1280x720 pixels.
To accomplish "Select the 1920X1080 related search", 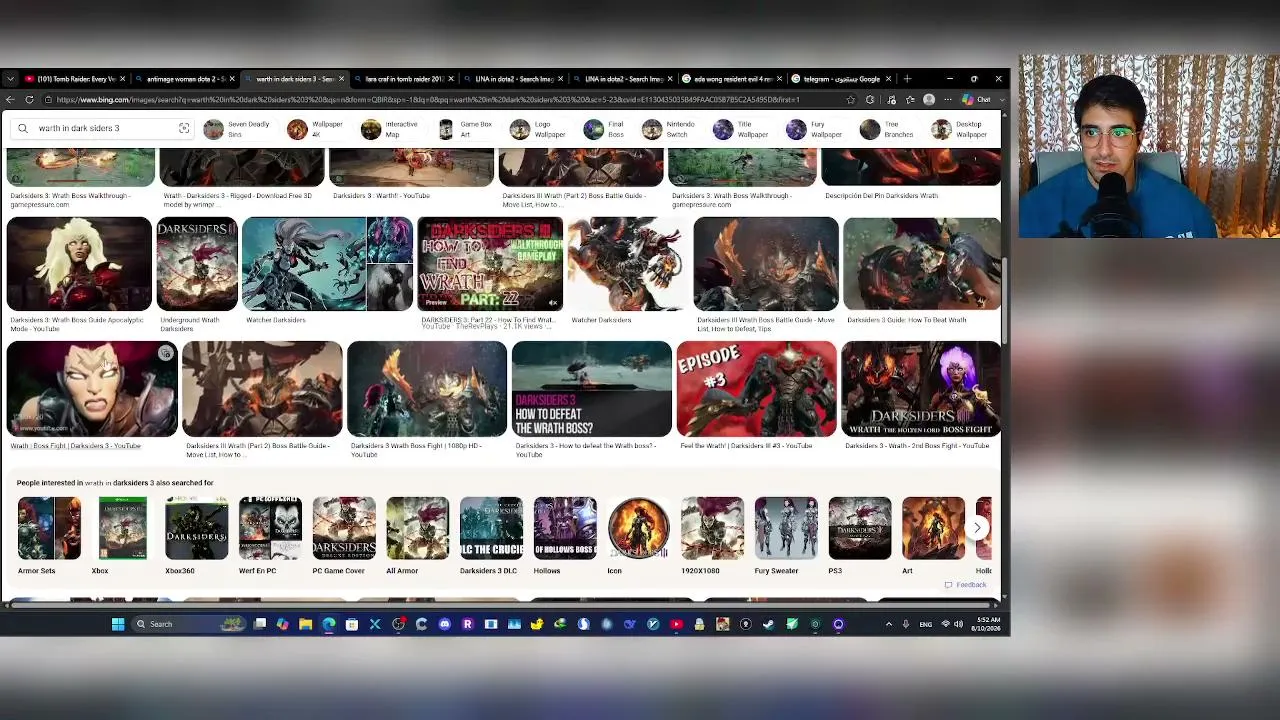I will 712,537.
